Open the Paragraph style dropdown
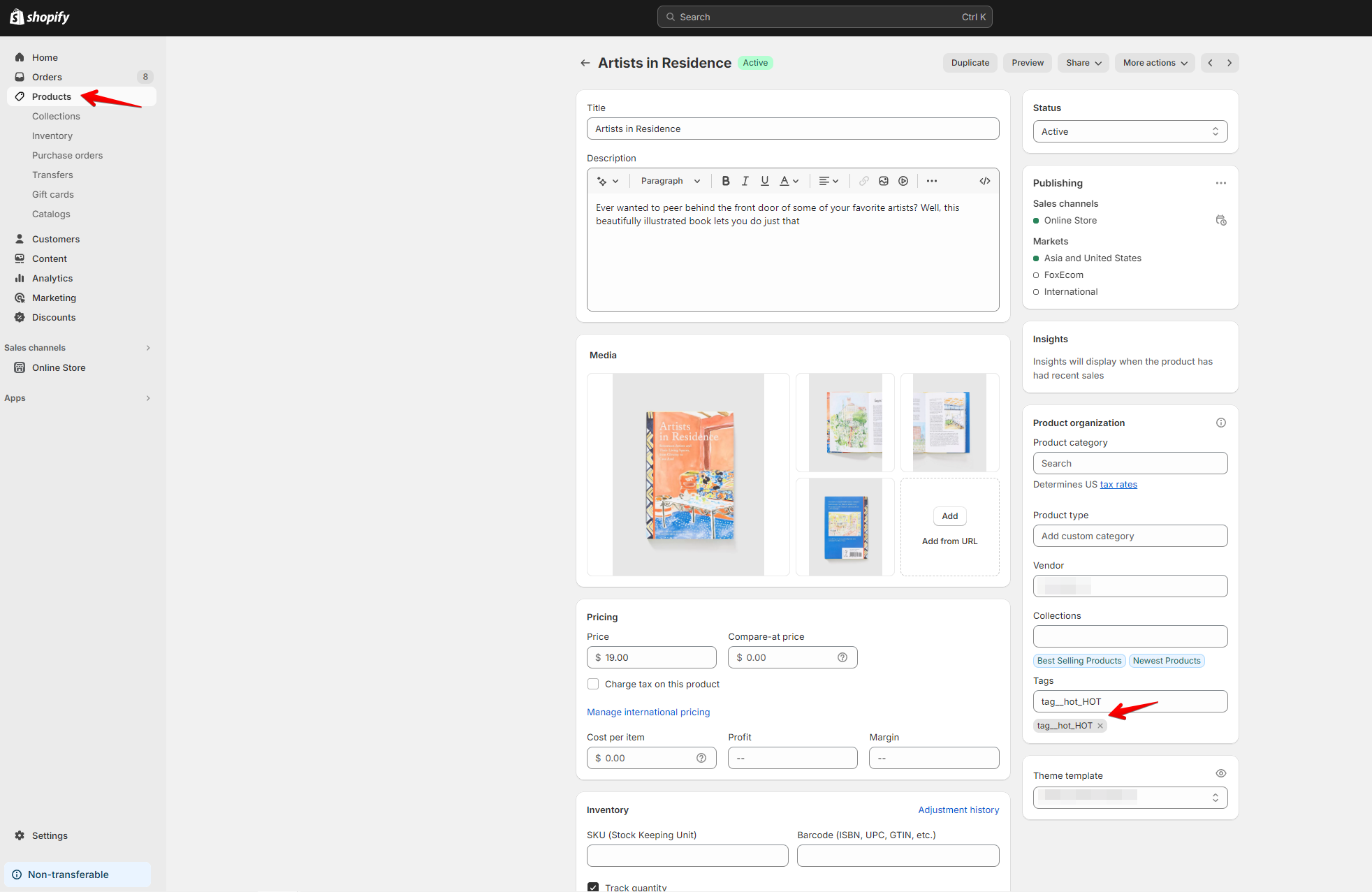The image size is (1372, 892). click(x=671, y=181)
